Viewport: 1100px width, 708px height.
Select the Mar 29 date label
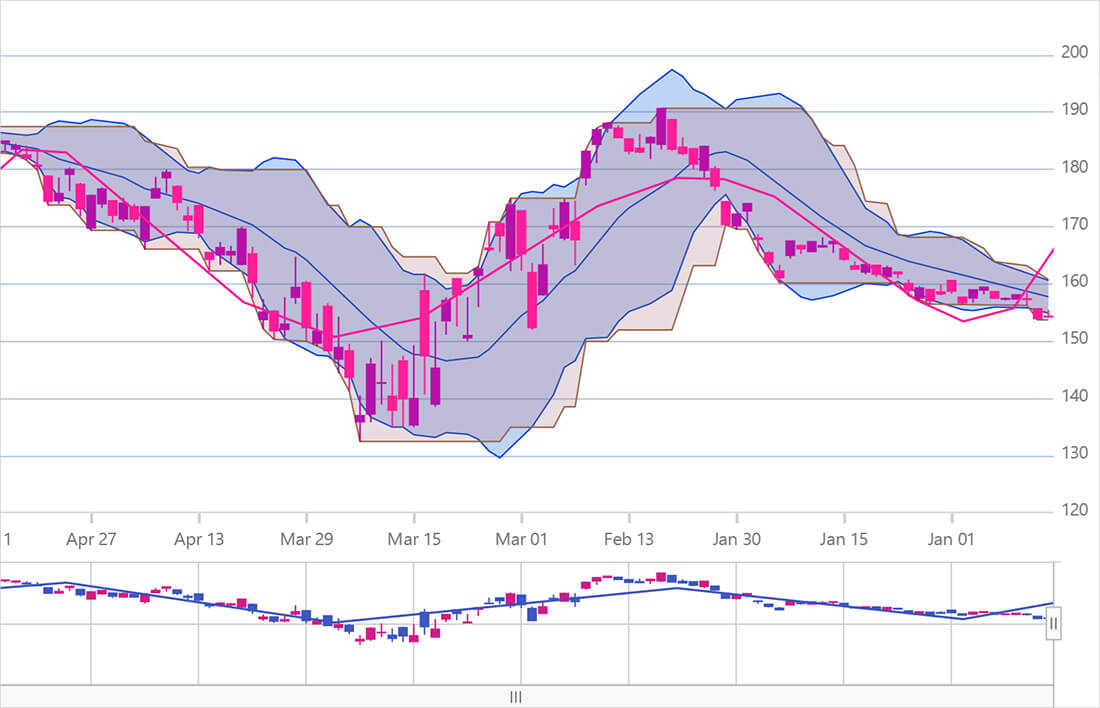point(307,540)
